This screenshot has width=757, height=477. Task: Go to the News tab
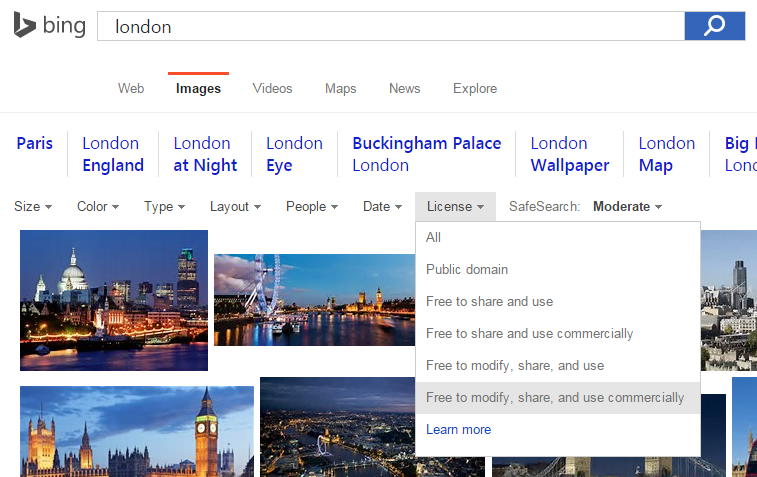click(x=405, y=88)
